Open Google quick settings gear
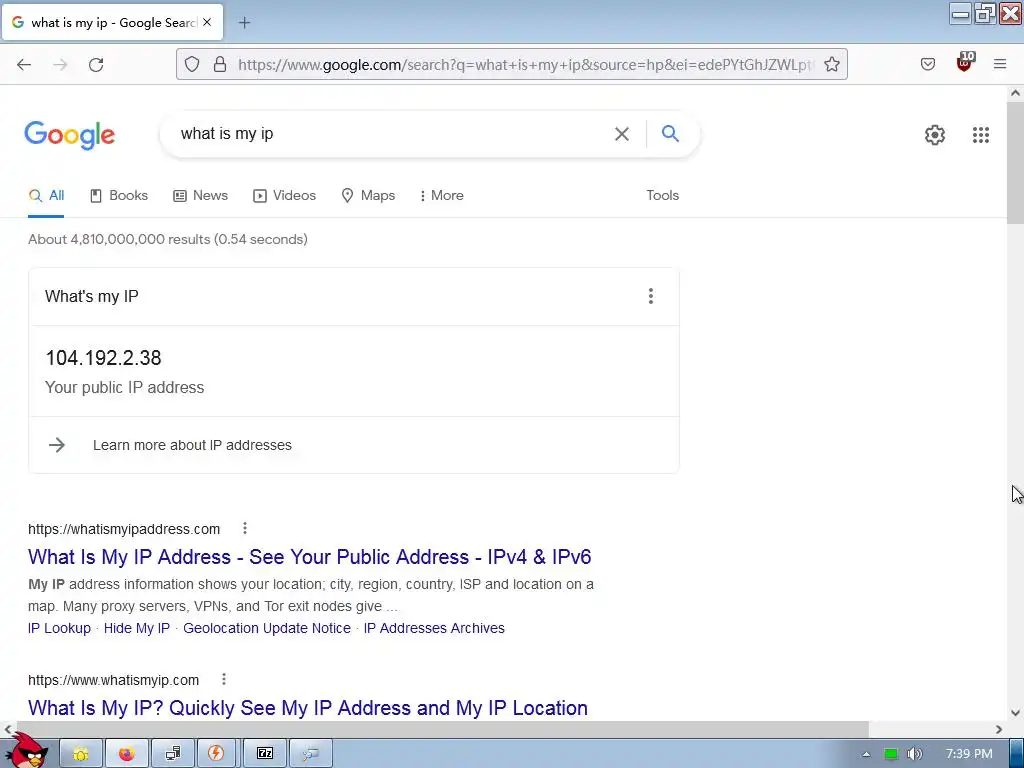The height and width of the screenshot is (768, 1024). pos(935,135)
